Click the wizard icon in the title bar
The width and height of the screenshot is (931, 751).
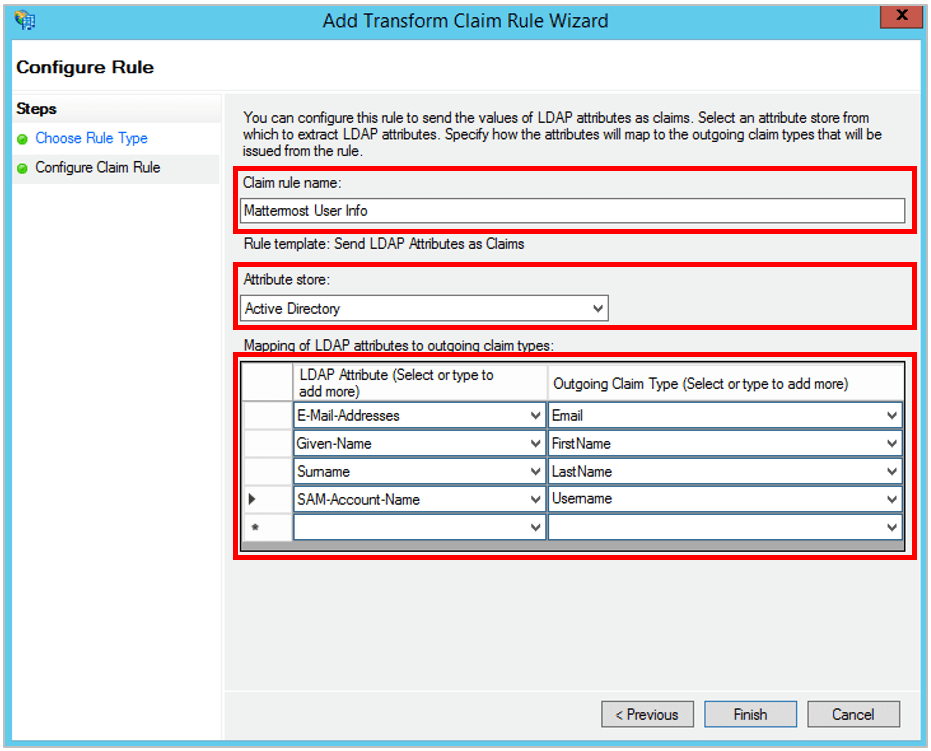coord(23,20)
